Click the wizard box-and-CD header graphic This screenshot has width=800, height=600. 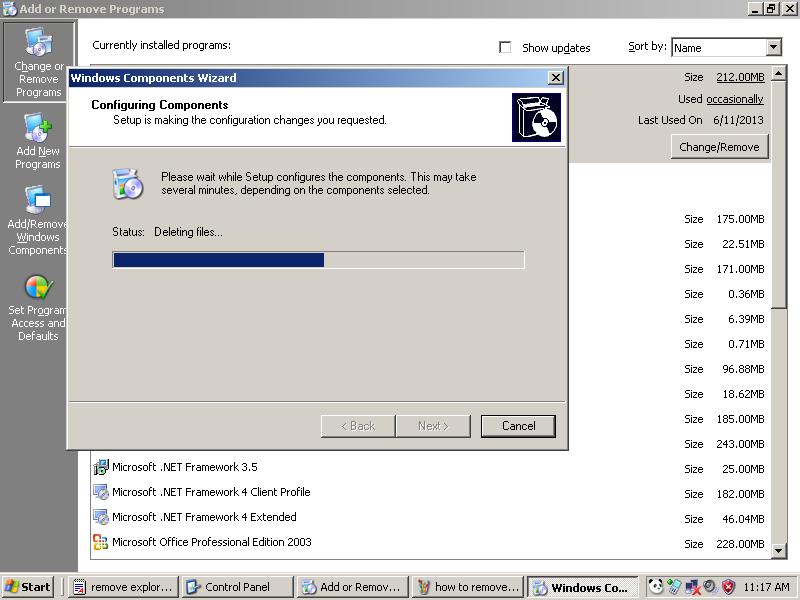coord(536,117)
